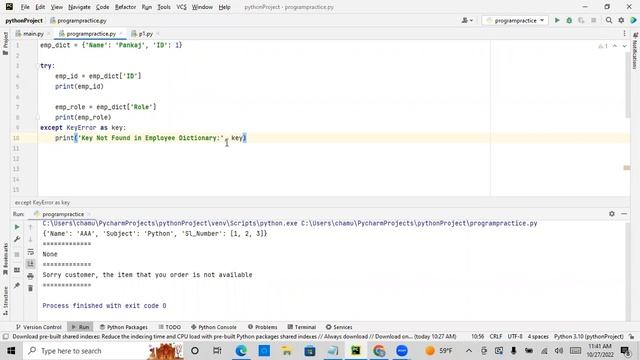Open IDE settings gear in top toolbar
Image resolution: width=640 pixels, height=360 pixels.
pyautogui.click(x=621, y=20)
